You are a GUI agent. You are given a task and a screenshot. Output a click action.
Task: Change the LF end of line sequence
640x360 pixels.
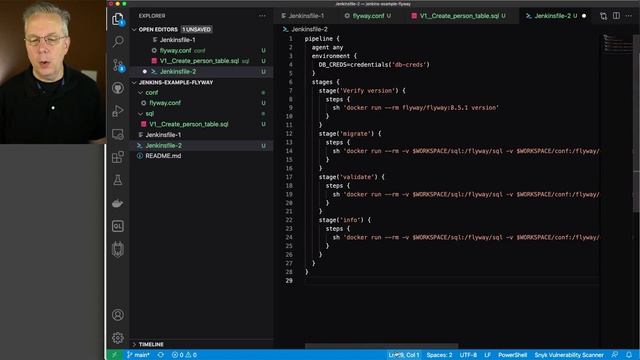pos(487,355)
